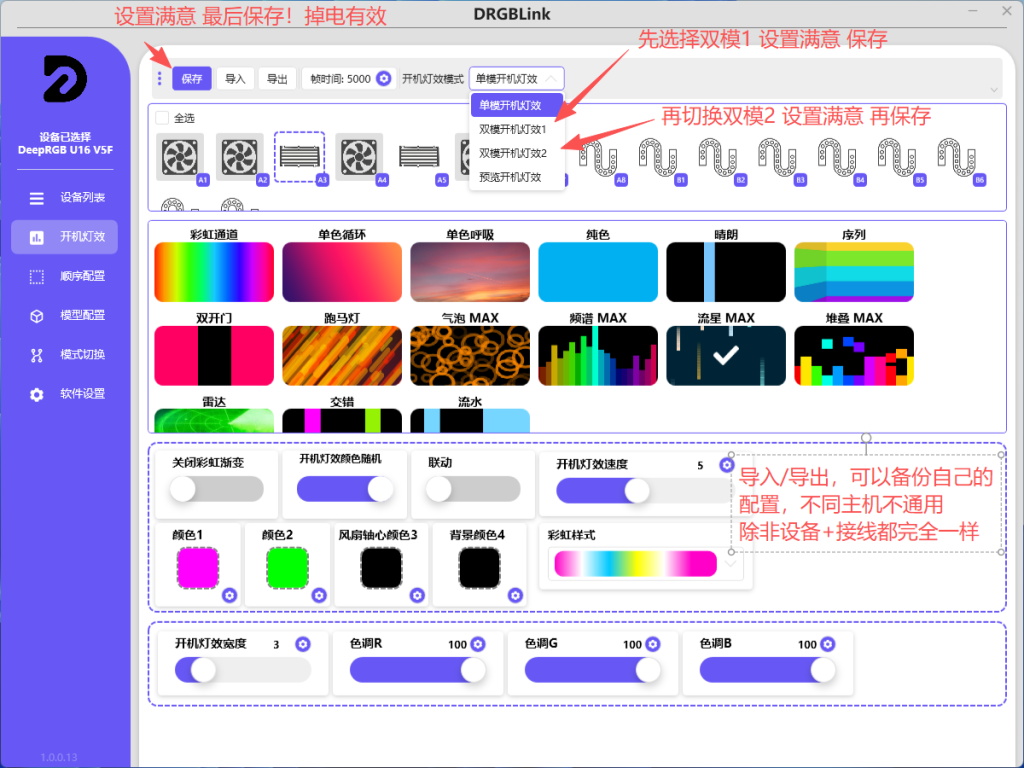
Task: Choose 双模开机灯效1 from the dropdown list
Action: click(512, 129)
